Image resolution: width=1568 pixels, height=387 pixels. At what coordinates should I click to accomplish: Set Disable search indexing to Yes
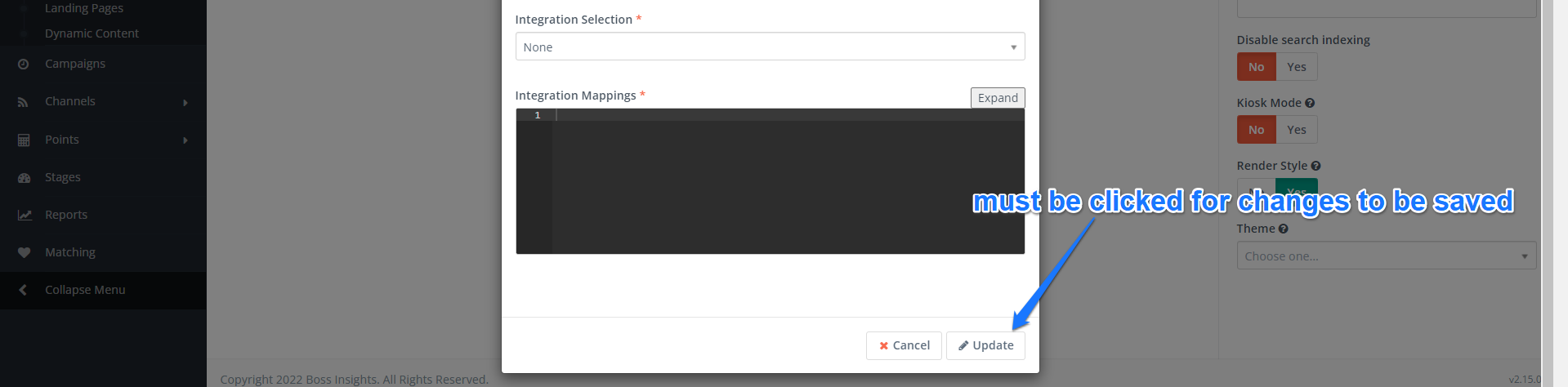pos(1297,67)
